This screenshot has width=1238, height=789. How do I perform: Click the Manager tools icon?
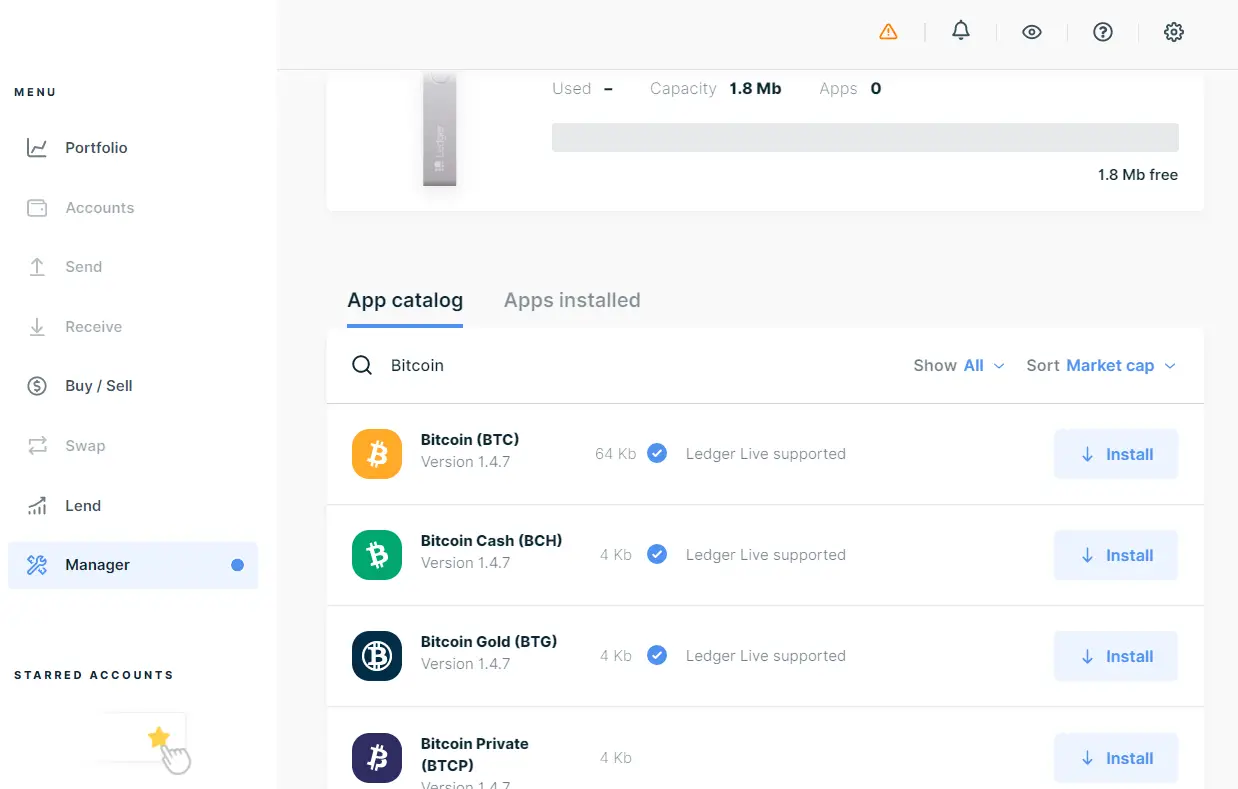click(37, 565)
